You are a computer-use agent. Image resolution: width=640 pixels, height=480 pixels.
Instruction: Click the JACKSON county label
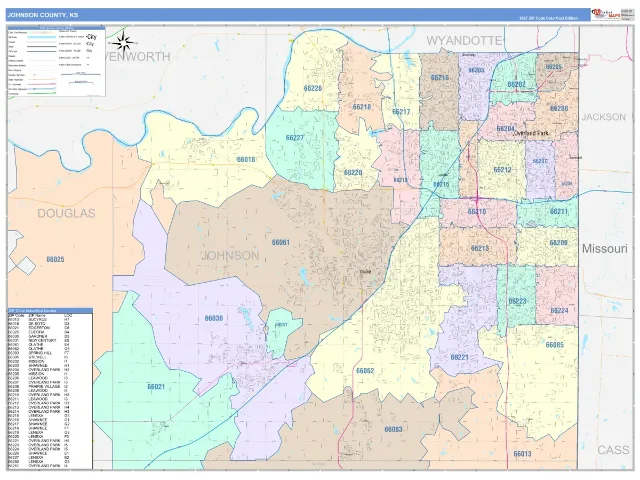604,117
